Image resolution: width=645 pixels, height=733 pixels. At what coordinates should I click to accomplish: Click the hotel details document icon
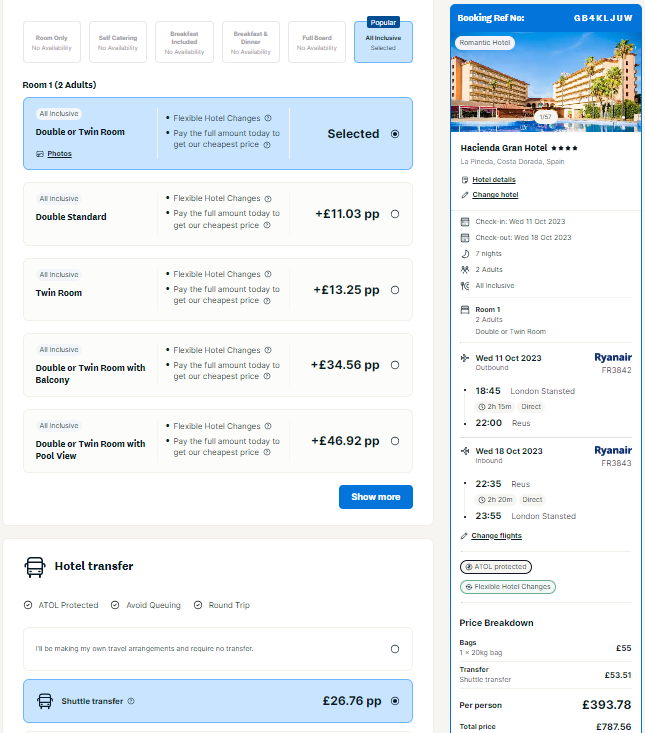(x=465, y=180)
